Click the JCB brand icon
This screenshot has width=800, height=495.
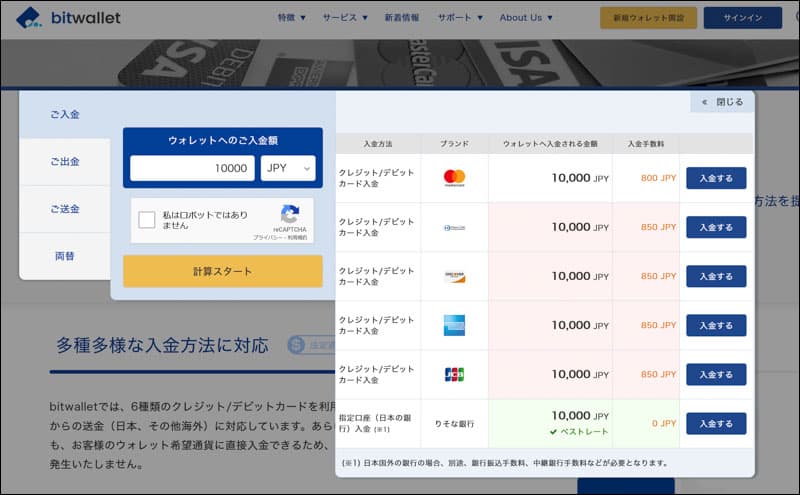(x=454, y=374)
